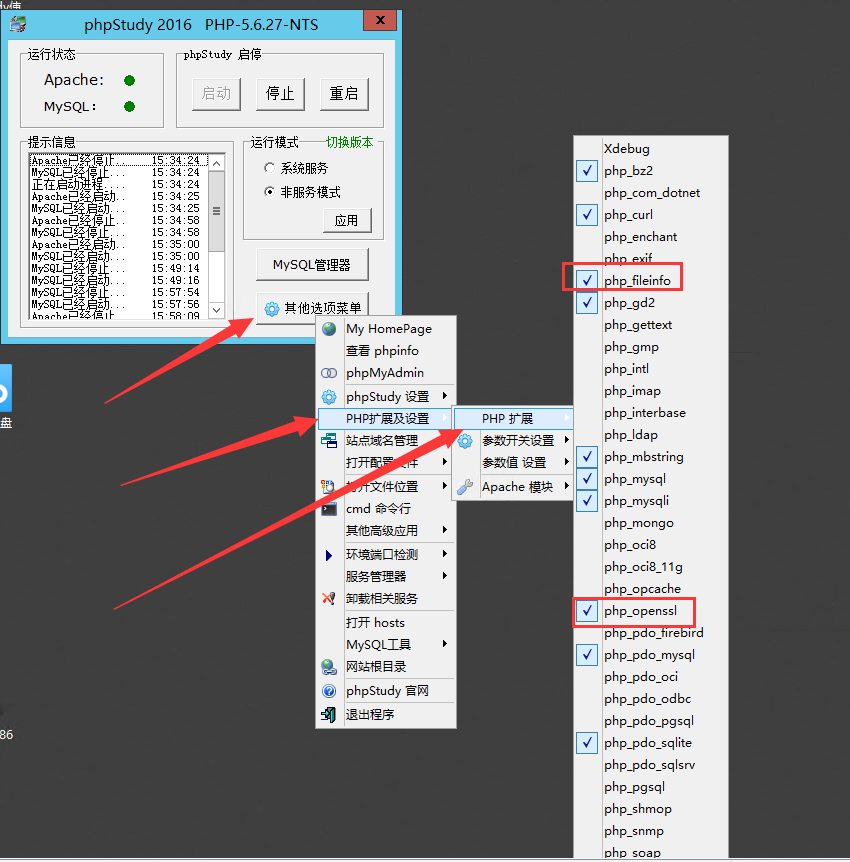
Task: Click the wrench icon beside Apache 模块
Action: pos(465,487)
